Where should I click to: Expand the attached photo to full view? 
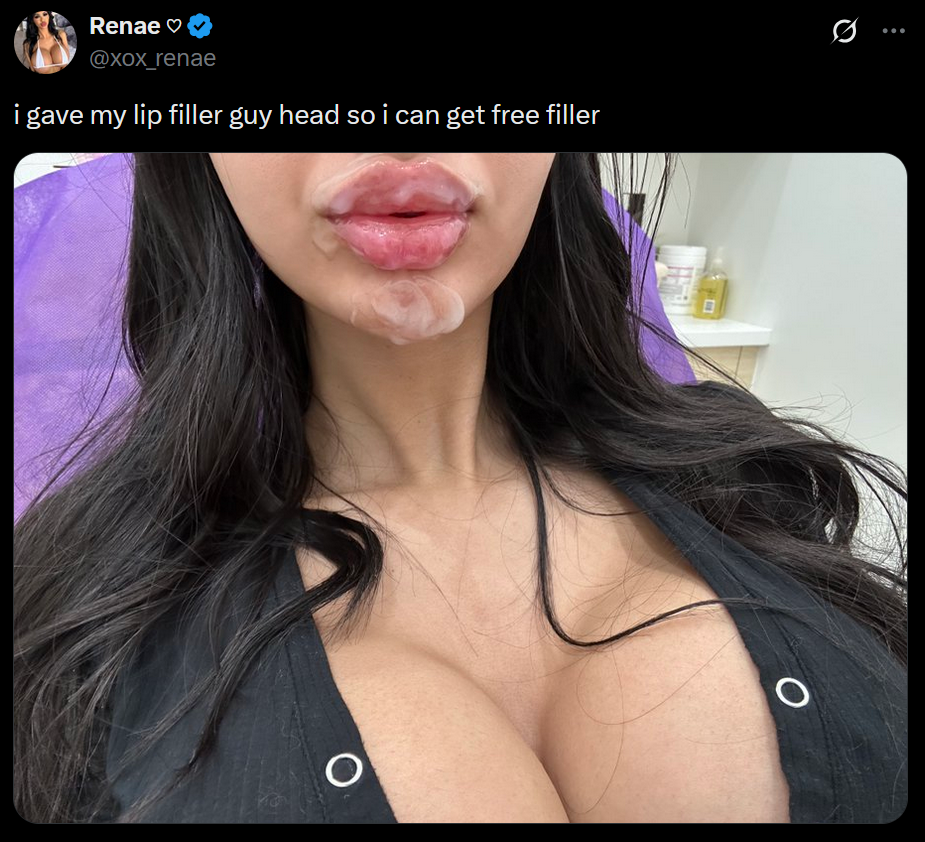tap(460, 488)
